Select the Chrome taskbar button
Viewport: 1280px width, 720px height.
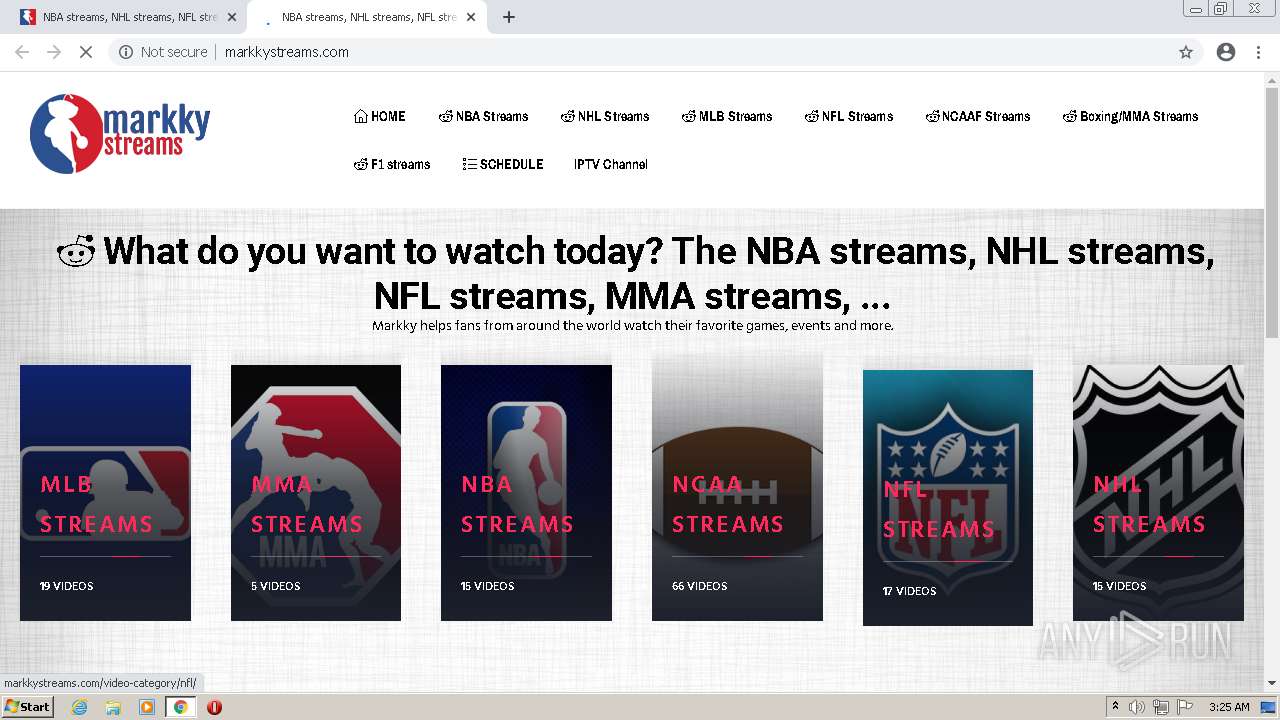(x=180, y=707)
